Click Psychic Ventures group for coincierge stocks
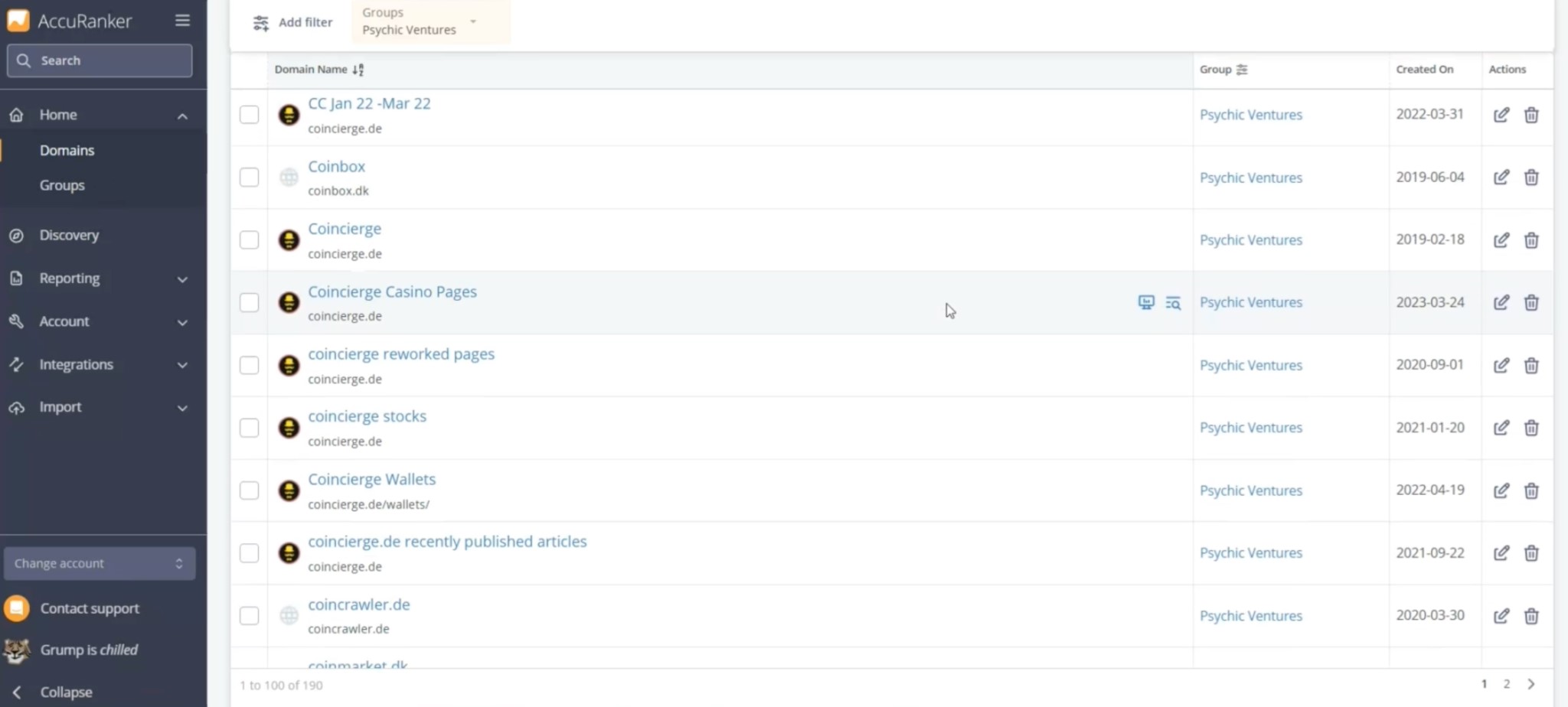 point(1250,428)
